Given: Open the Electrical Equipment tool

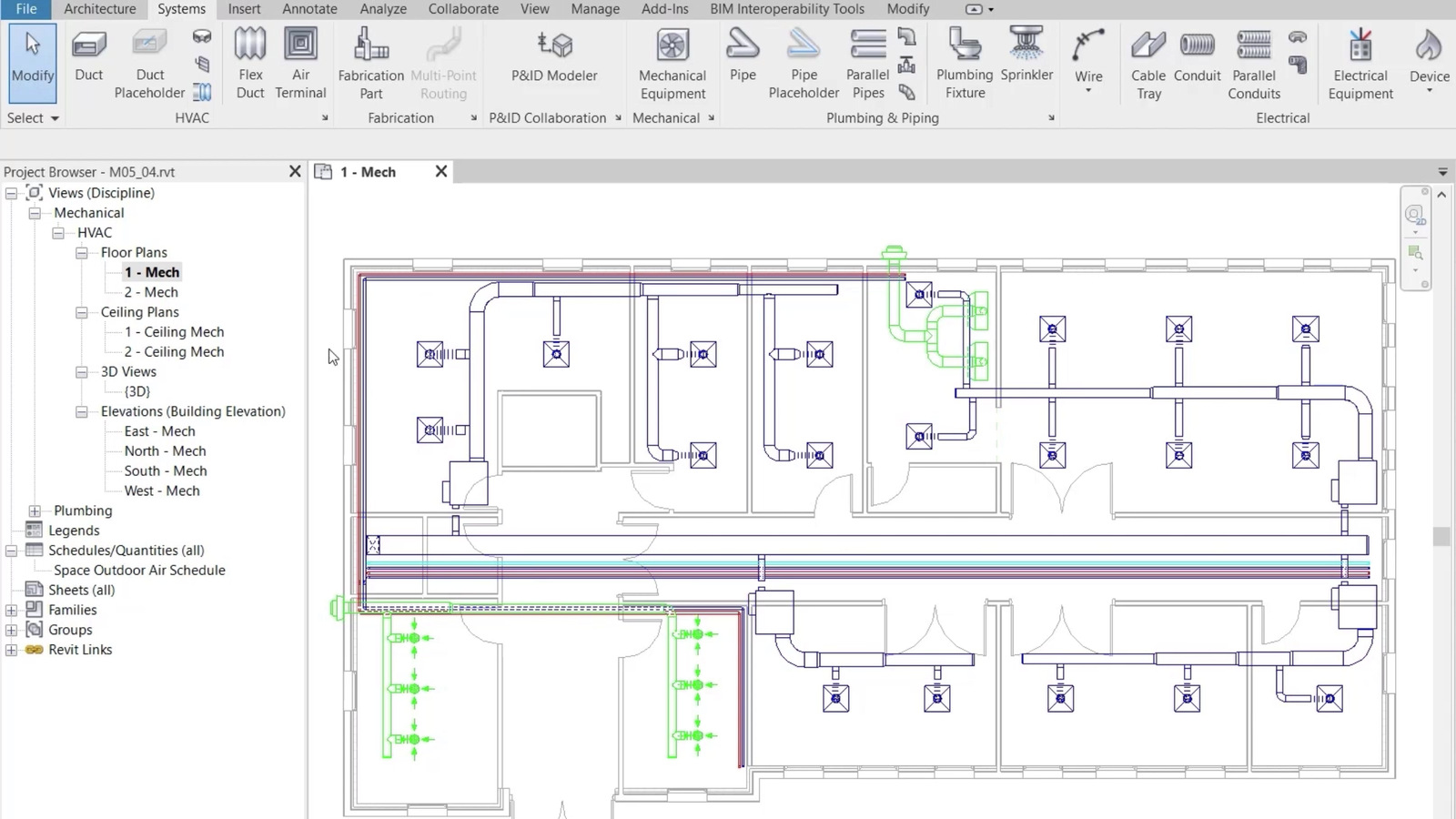Looking at the screenshot, I should pyautogui.click(x=1360, y=64).
